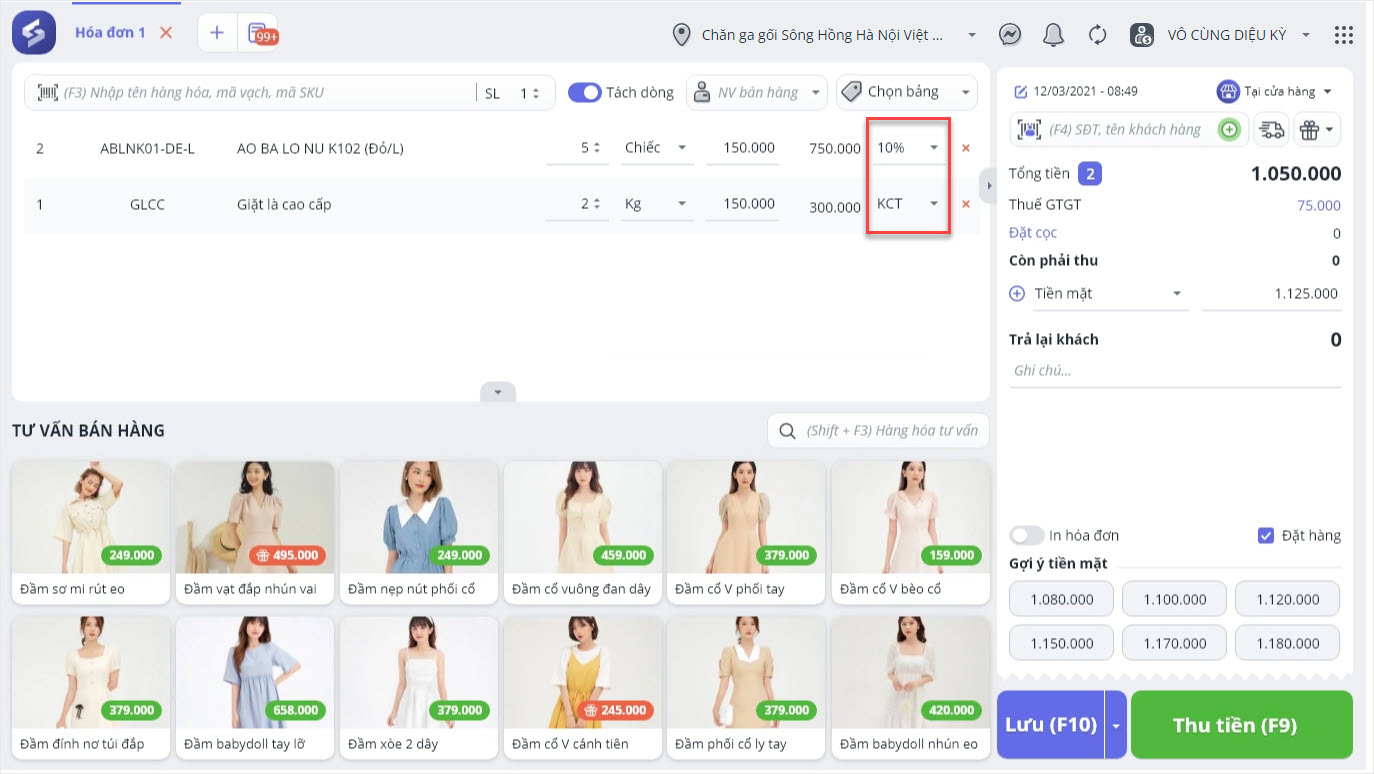Open the pending invoices 99+ icon
This screenshot has height=774, width=1374.
(x=260, y=33)
